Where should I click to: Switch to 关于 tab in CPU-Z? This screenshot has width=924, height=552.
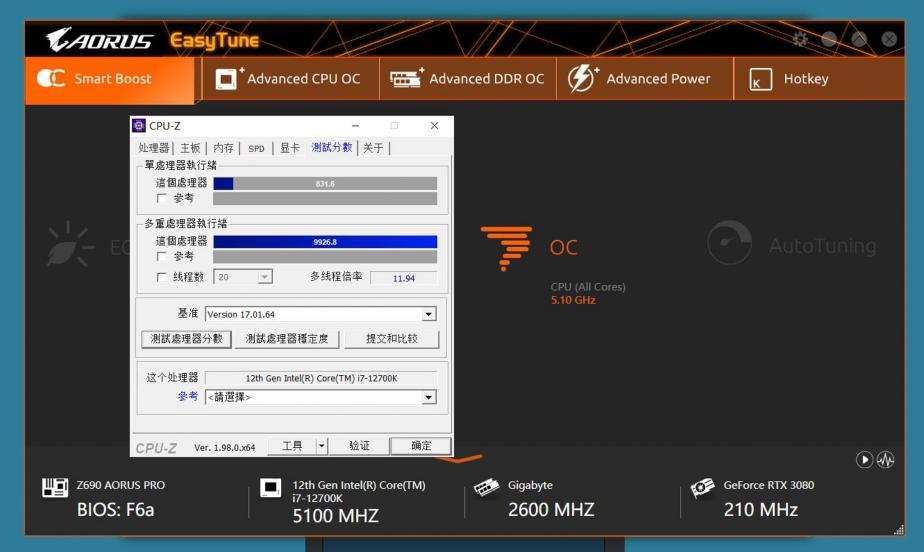point(373,148)
